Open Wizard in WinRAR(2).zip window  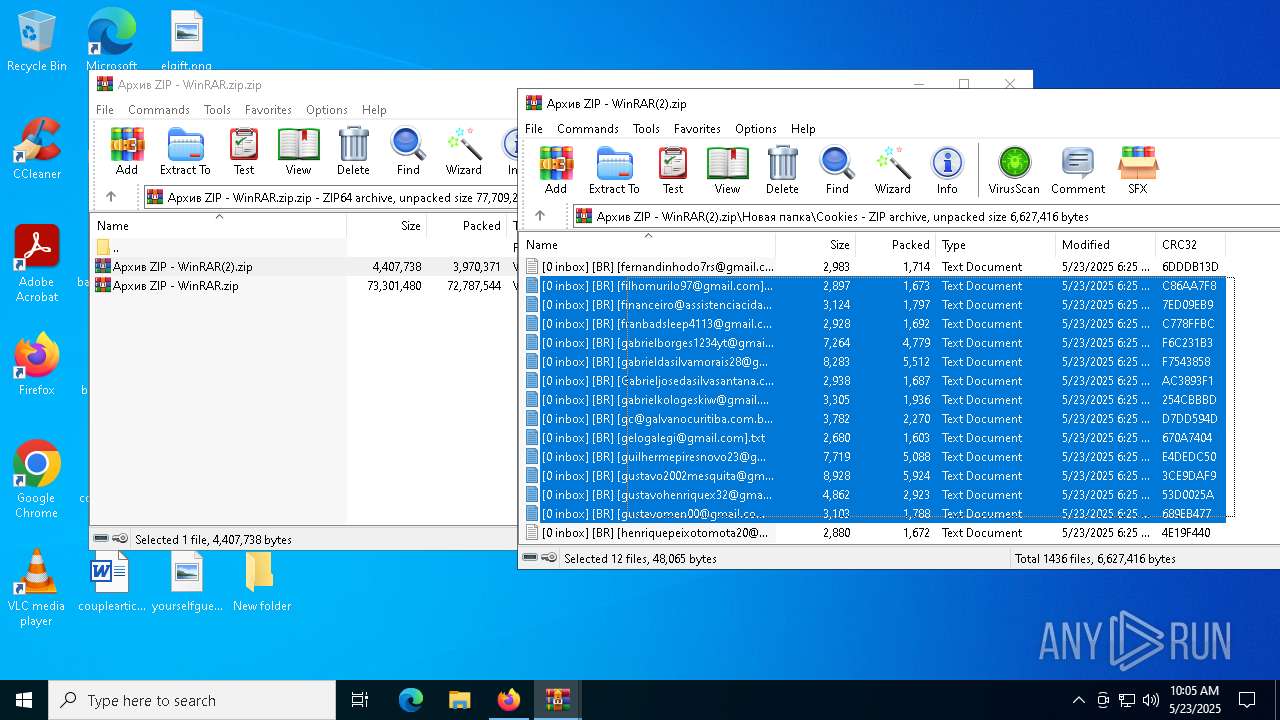[892, 170]
